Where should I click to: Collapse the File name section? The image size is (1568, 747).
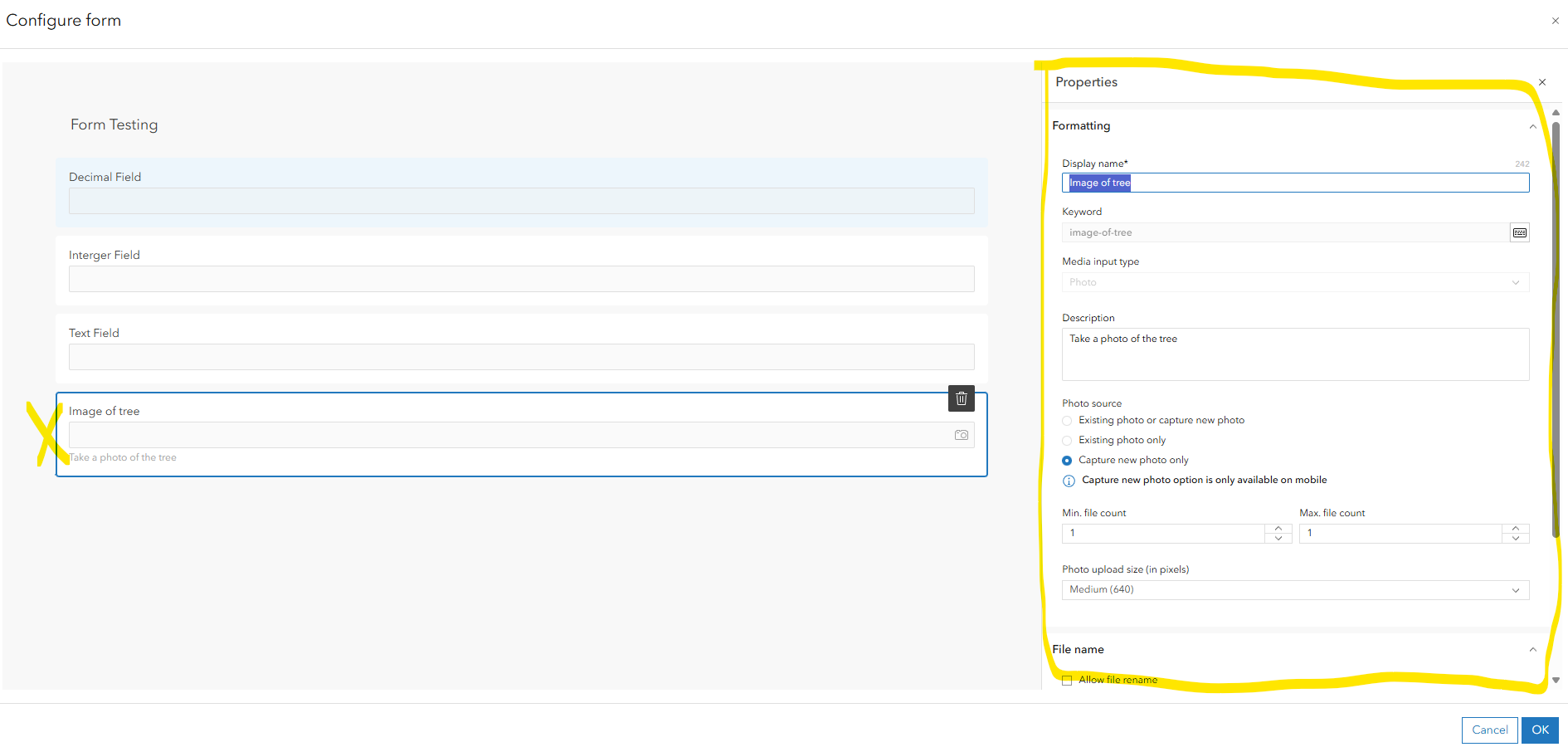tap(1531, 649)
